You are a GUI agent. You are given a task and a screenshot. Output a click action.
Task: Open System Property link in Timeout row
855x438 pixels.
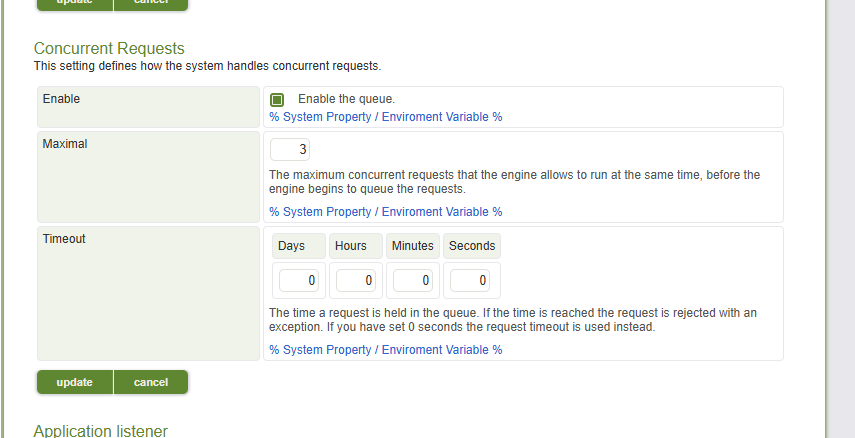385,350
